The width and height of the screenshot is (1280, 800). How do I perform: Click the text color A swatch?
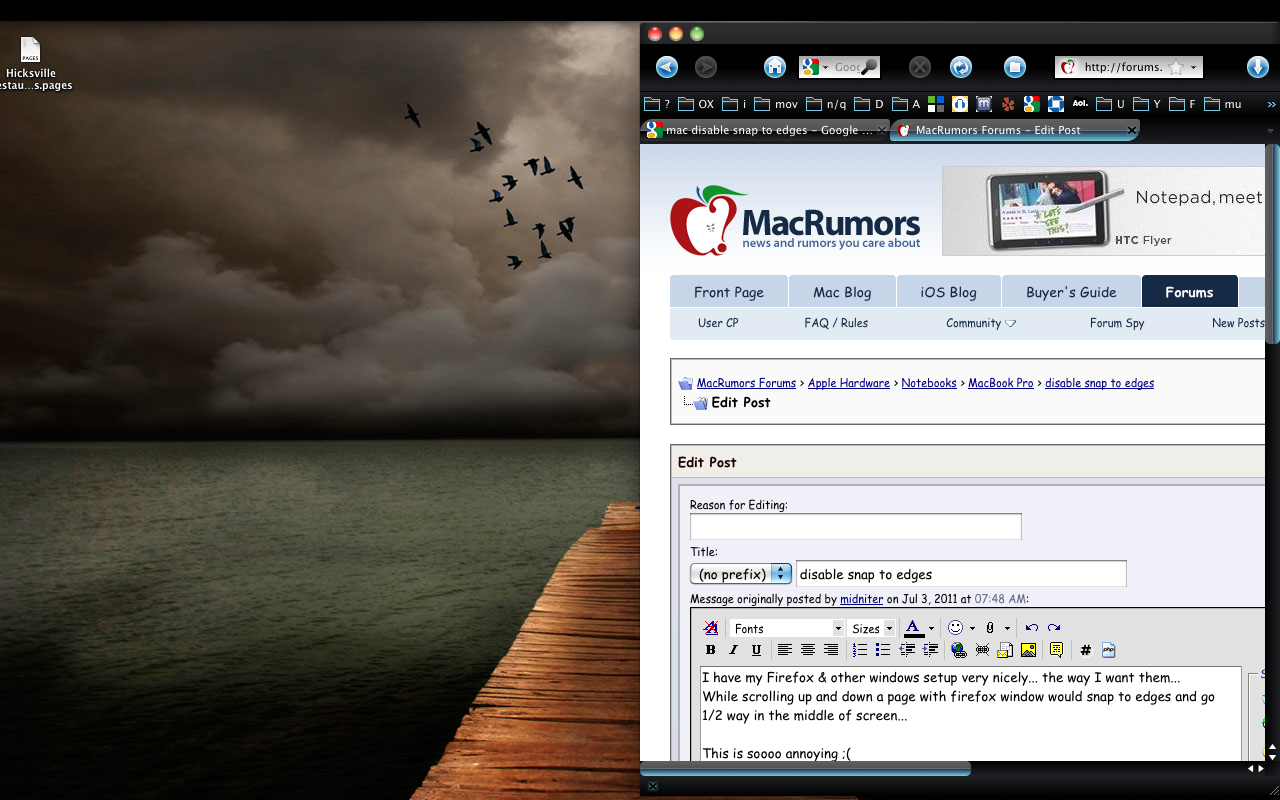[x=913, y=628]
